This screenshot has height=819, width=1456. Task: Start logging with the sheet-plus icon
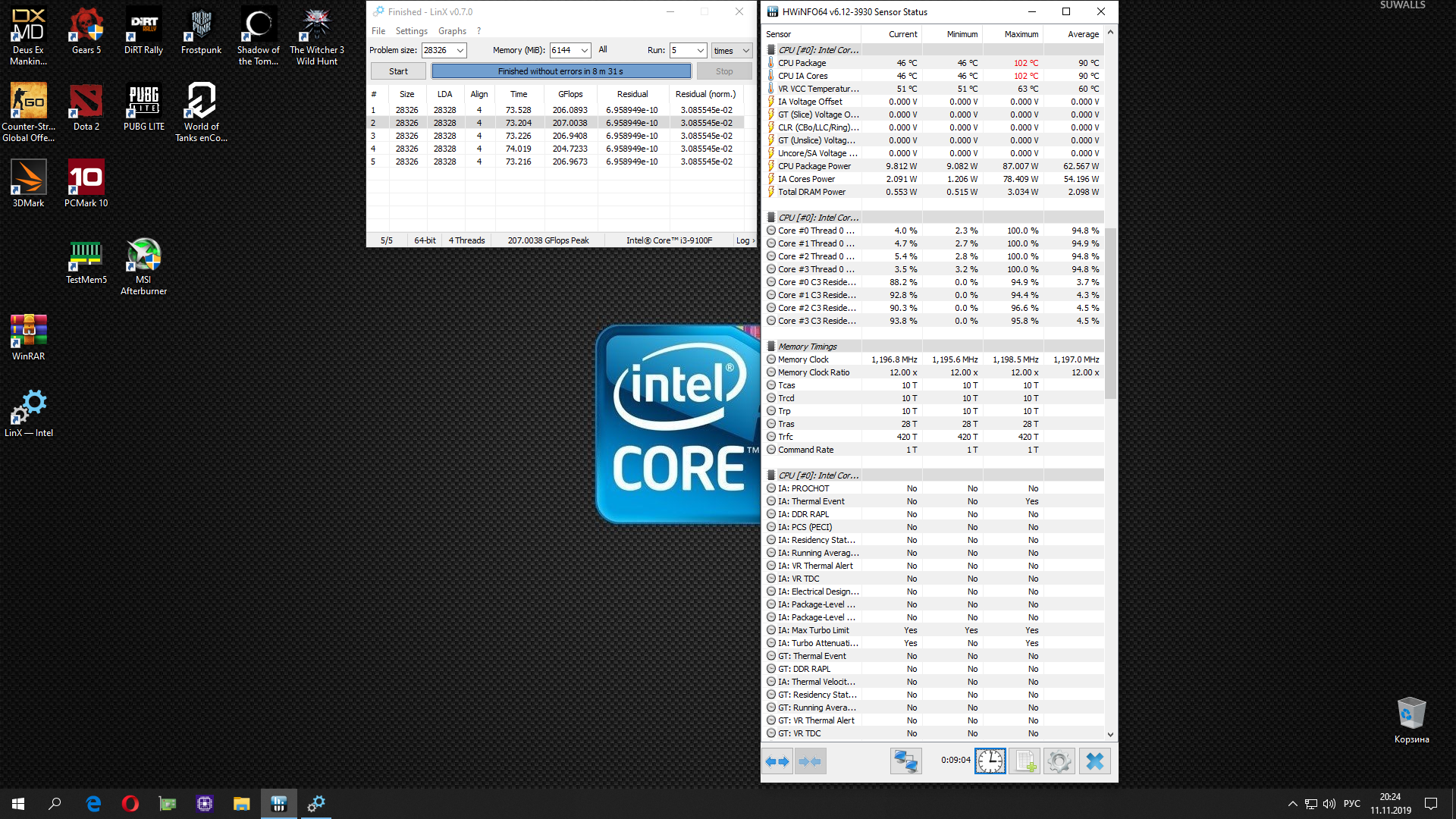(x=1025, y=761)
